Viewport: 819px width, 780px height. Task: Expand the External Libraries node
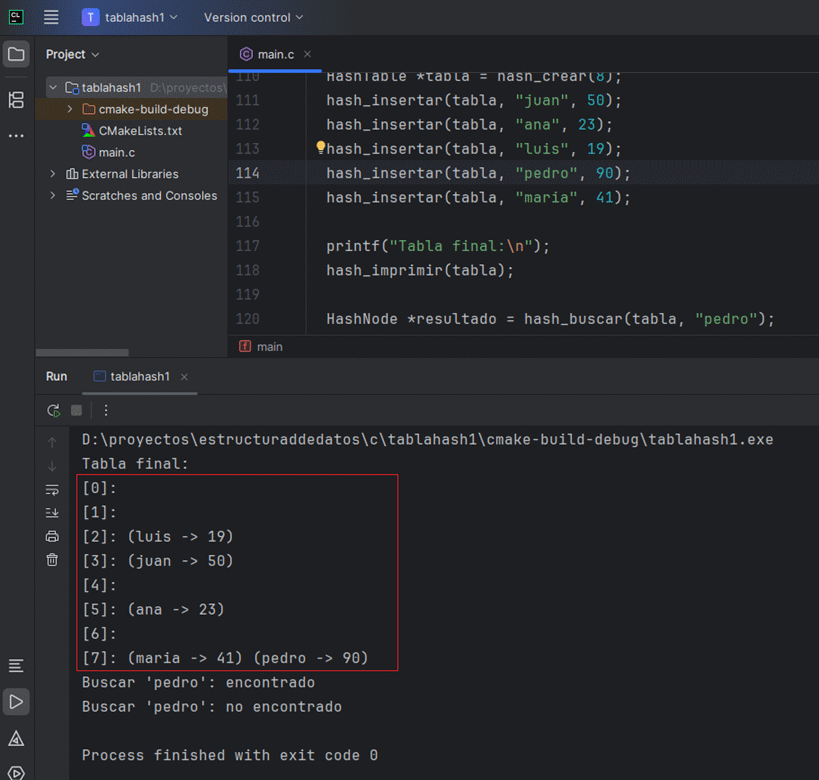tap(53, 174)
